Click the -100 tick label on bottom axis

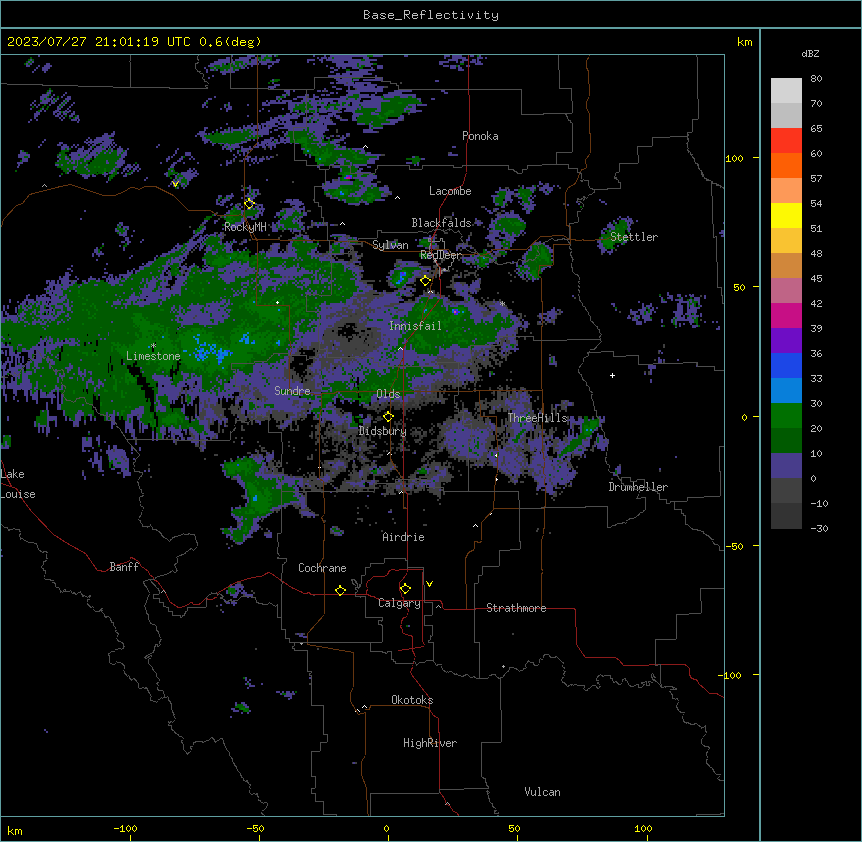(126, 829)
